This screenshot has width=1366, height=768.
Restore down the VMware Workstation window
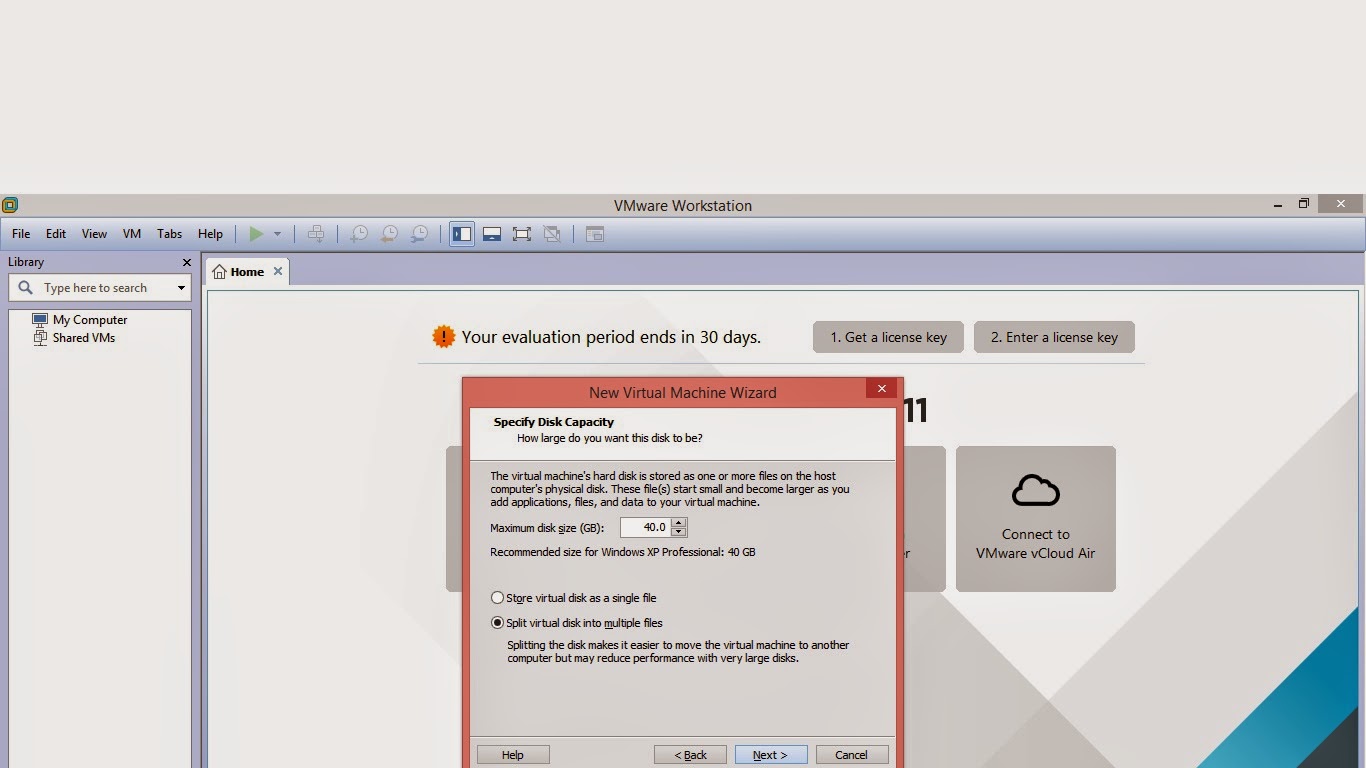(1304, 204)
